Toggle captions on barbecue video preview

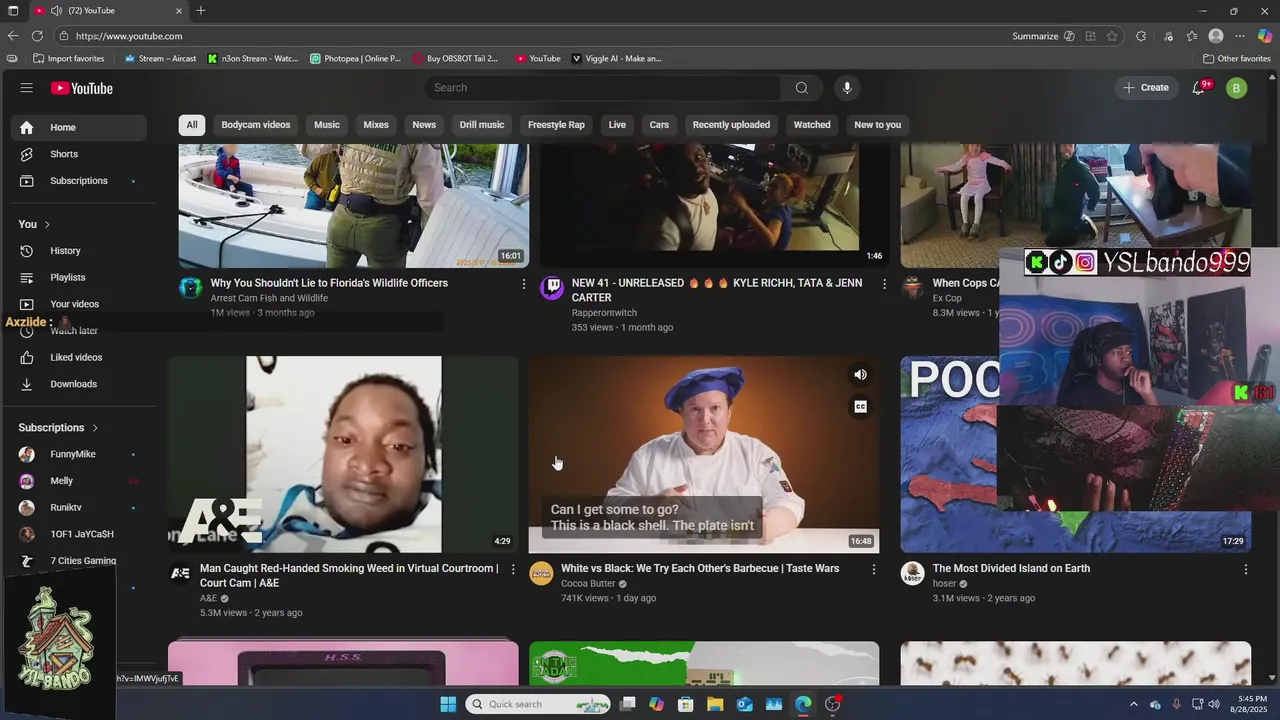[x=860, y=407]
